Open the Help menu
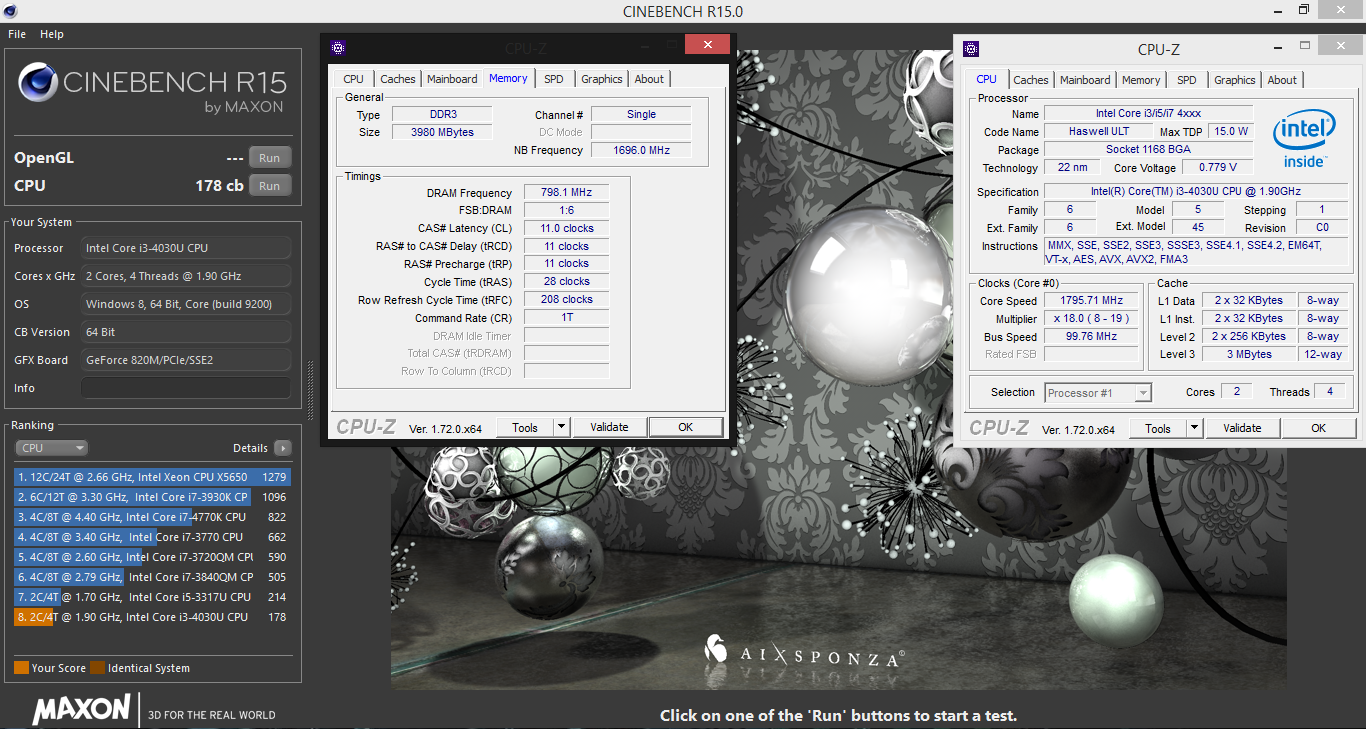 pyautogui.click(x=52, y=34)
